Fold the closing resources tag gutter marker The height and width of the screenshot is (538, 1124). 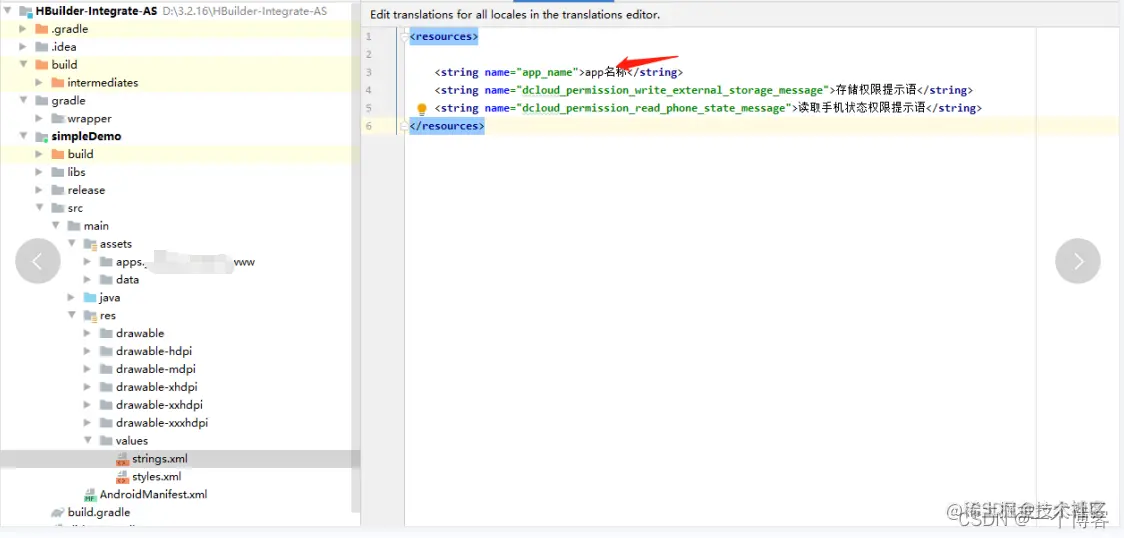pyautogui.click(x=404, y=125)
